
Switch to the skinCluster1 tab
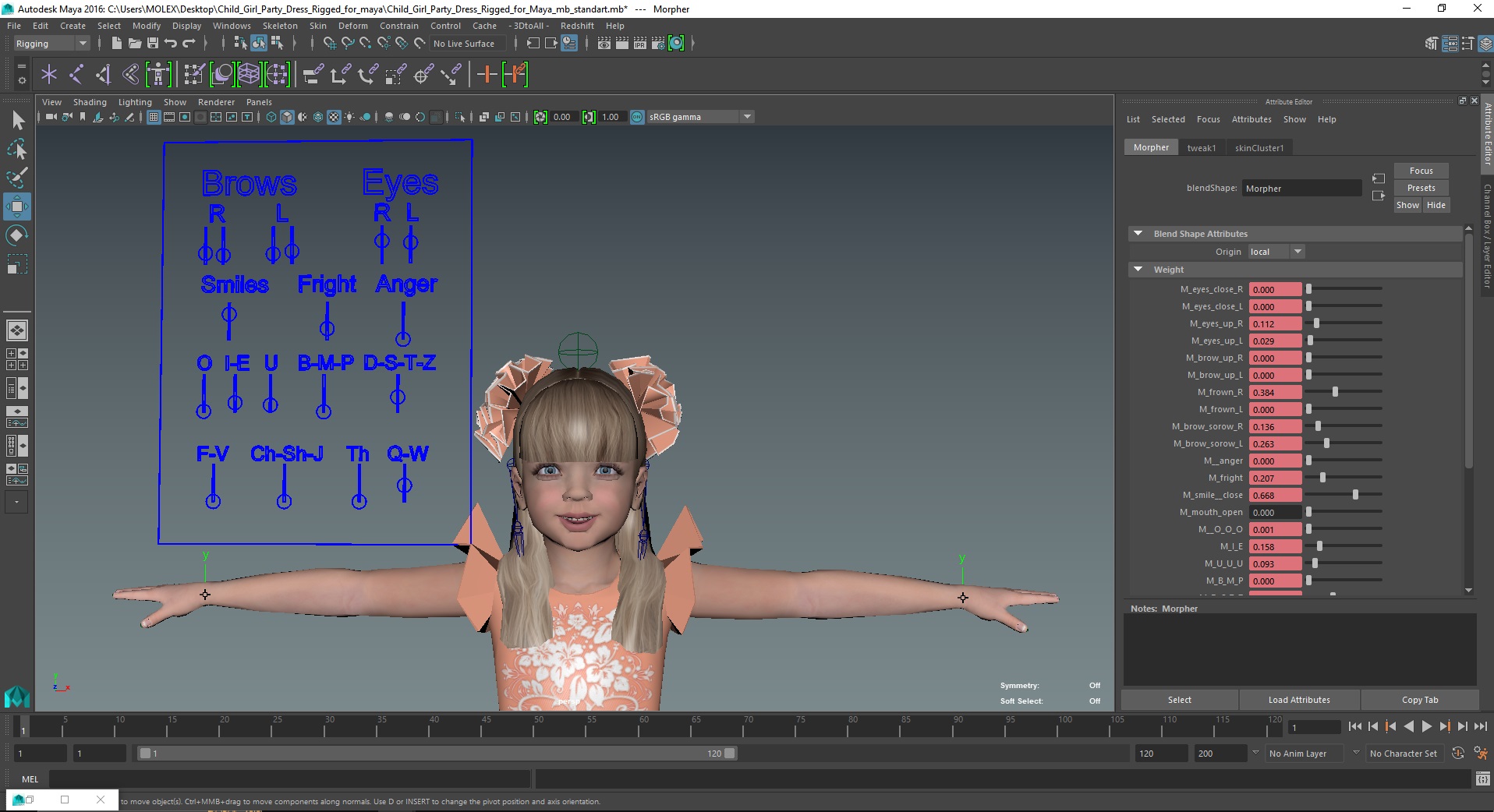tap(1259, 148)
